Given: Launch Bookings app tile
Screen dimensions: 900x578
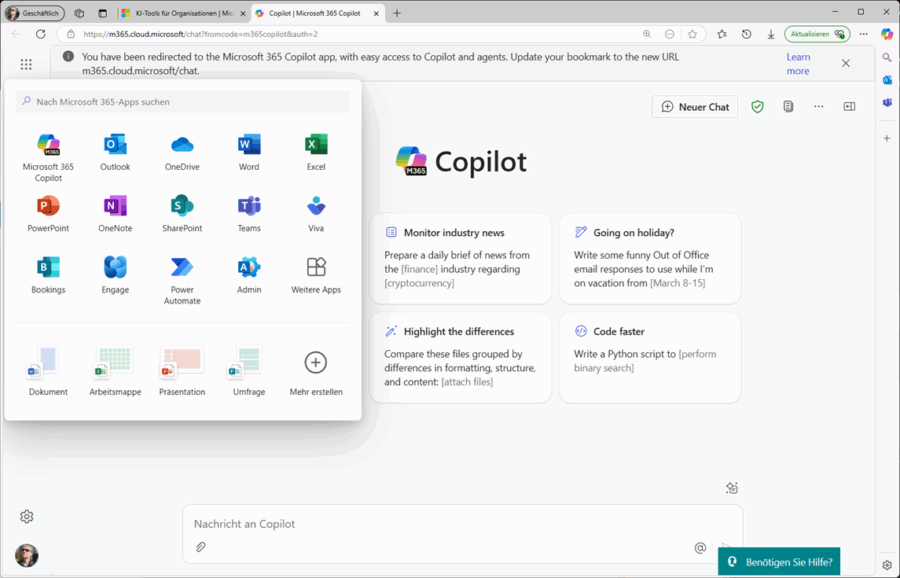Looking at the screenshot, I should [x=48, y=276].
